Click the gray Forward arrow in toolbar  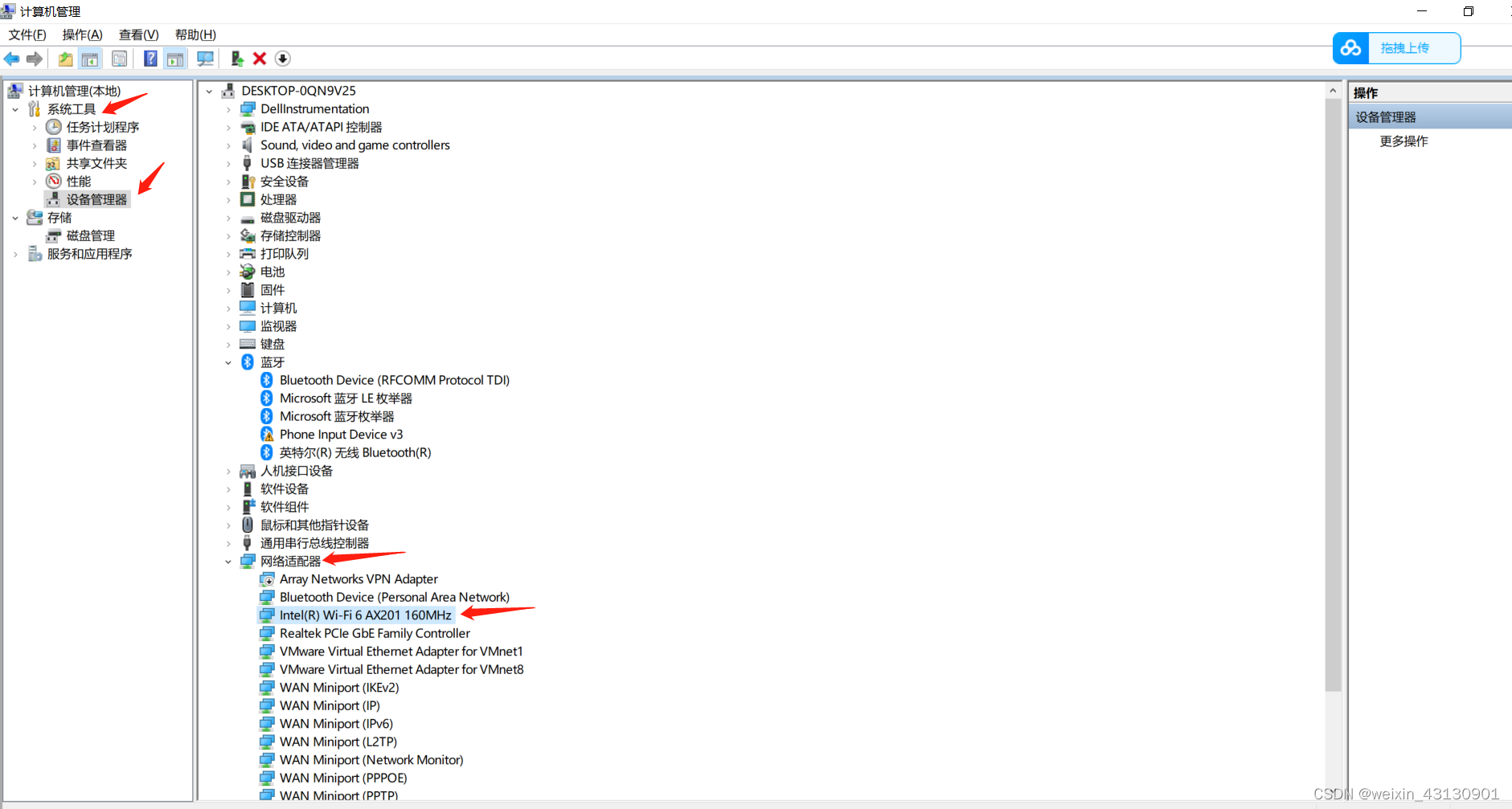pyautogui.click(x=35, y=59)
